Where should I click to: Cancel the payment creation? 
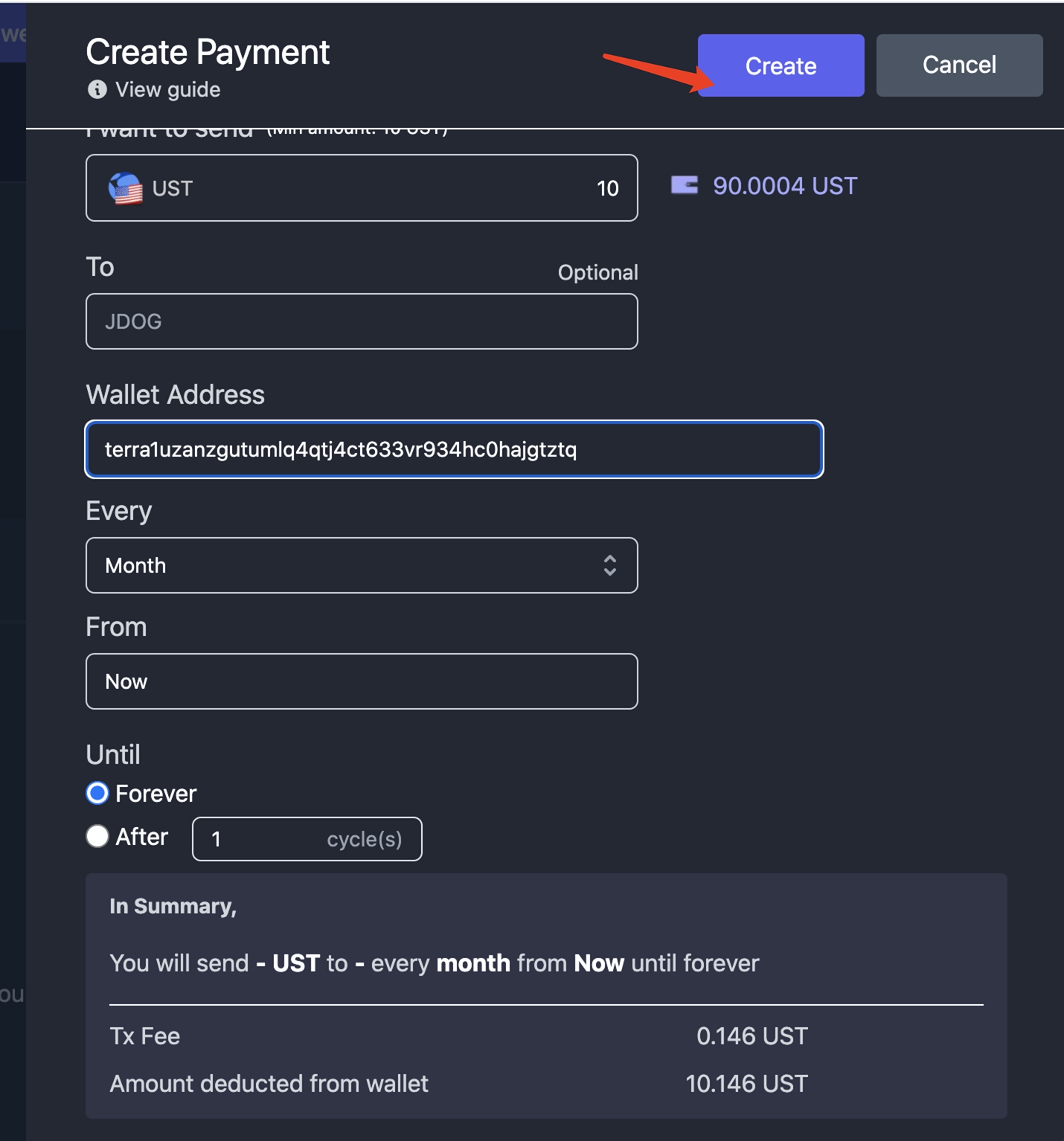point(958,65)
